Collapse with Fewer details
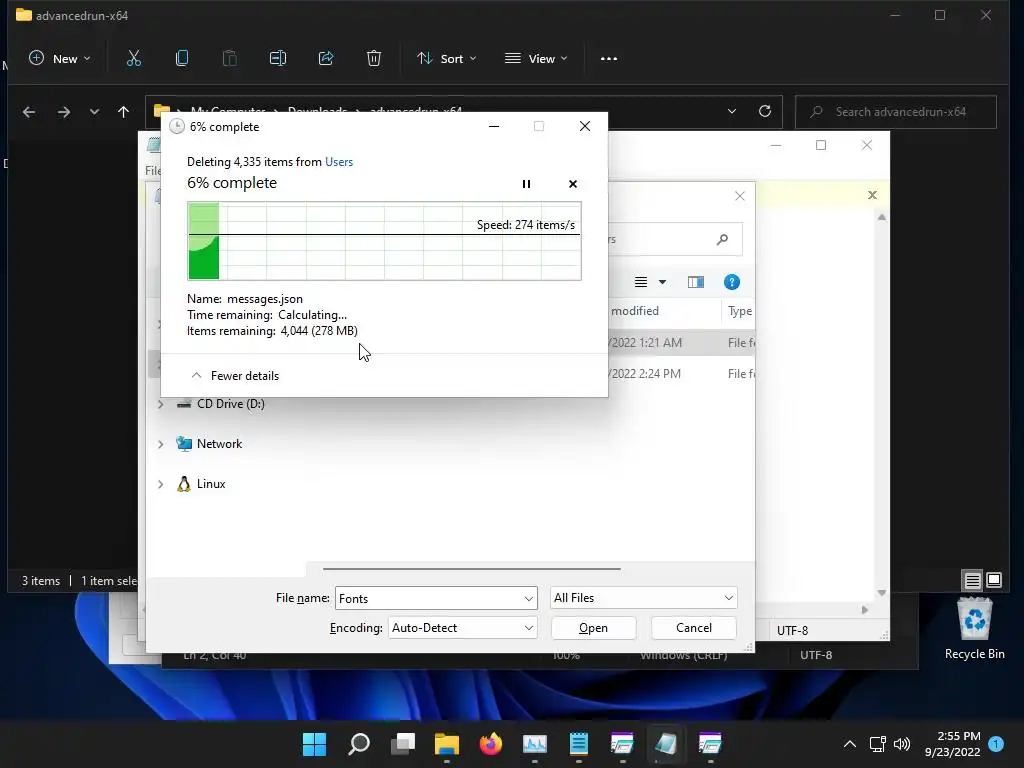 click(x=235, y=376)
